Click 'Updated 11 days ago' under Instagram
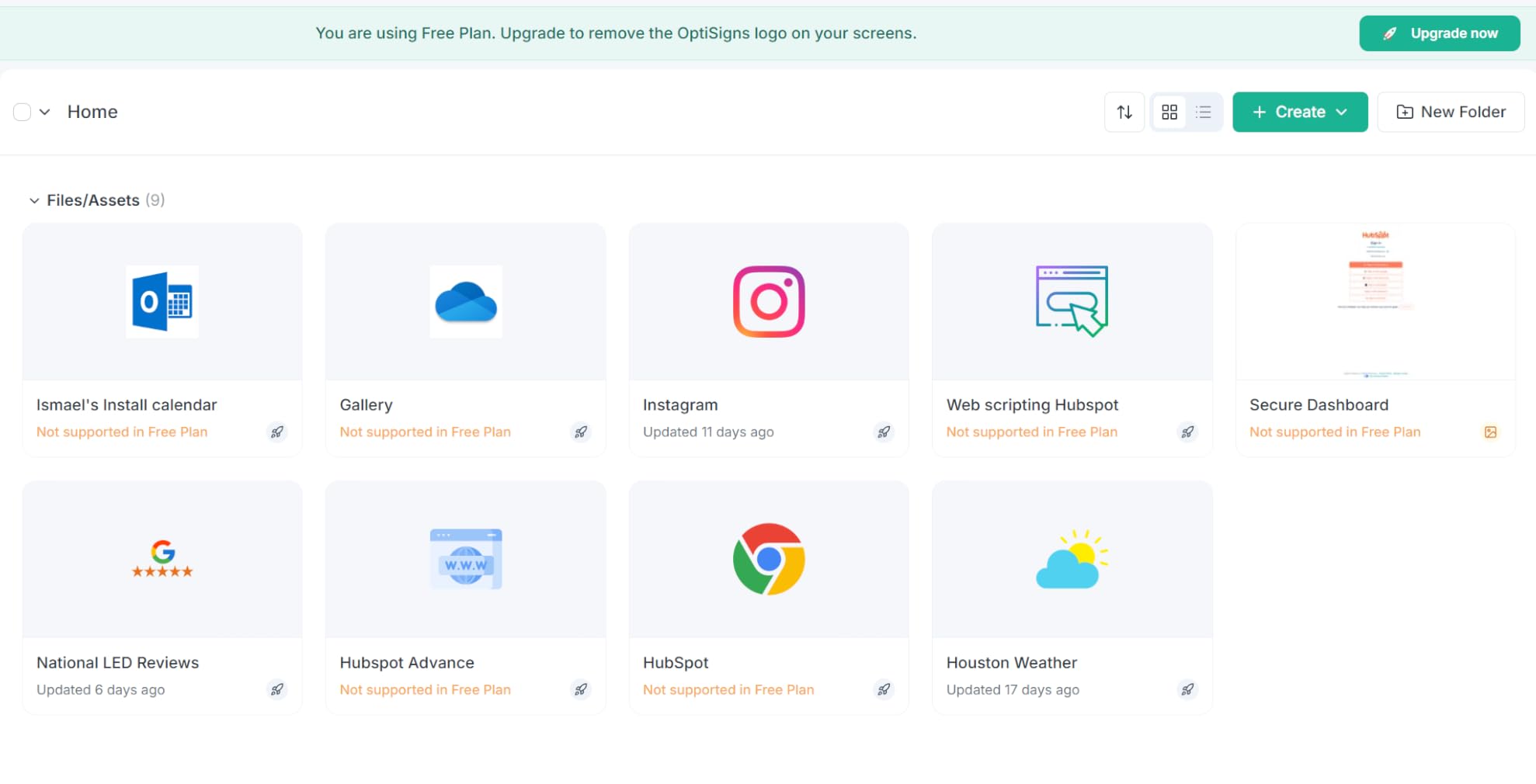 (708, 432)
